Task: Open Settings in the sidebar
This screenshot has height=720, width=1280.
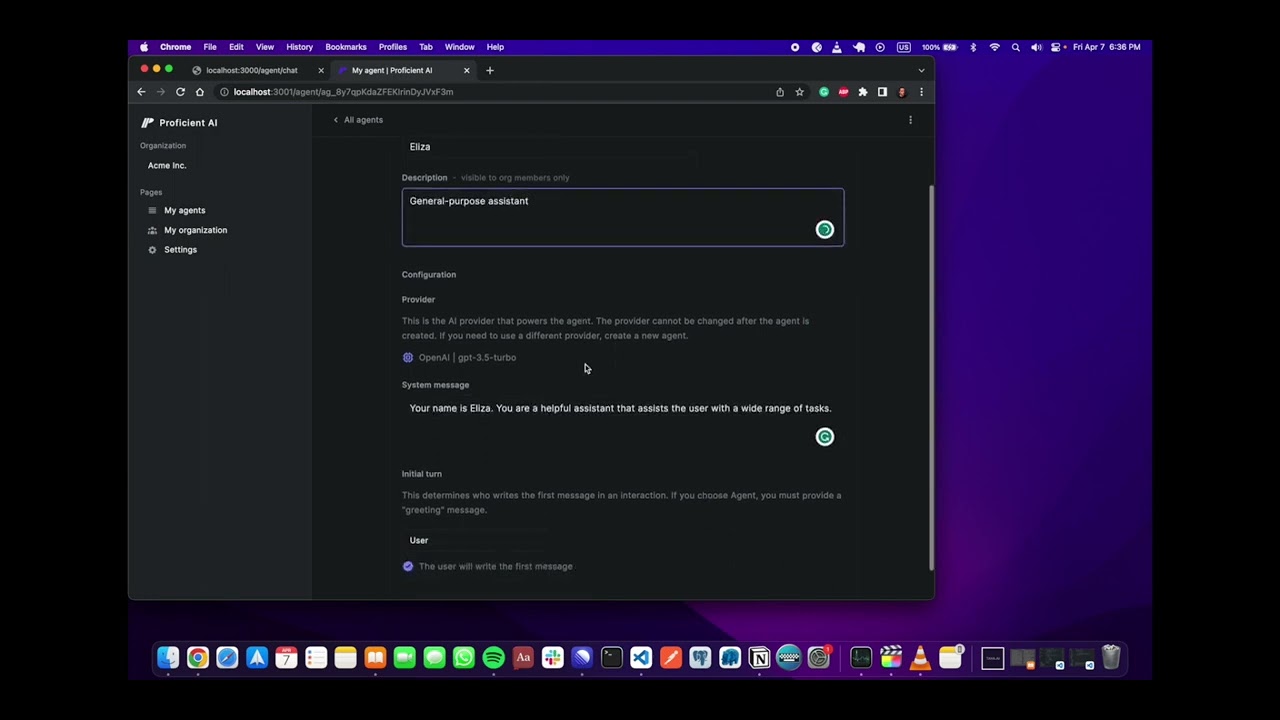Action: tap(180, 249)
